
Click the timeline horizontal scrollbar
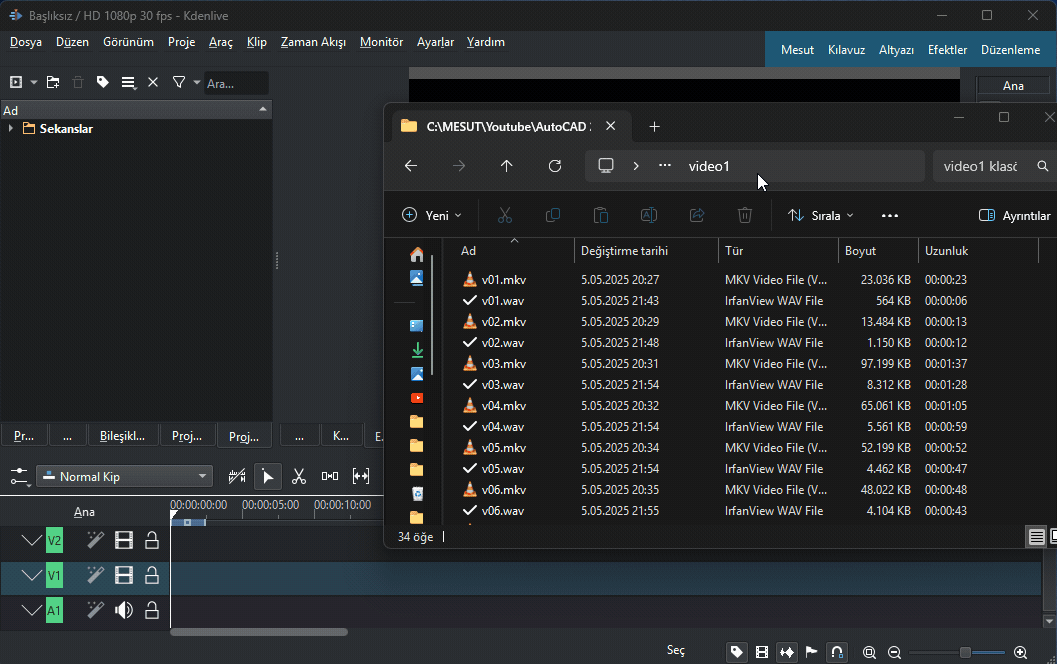(x=259, y=632)
